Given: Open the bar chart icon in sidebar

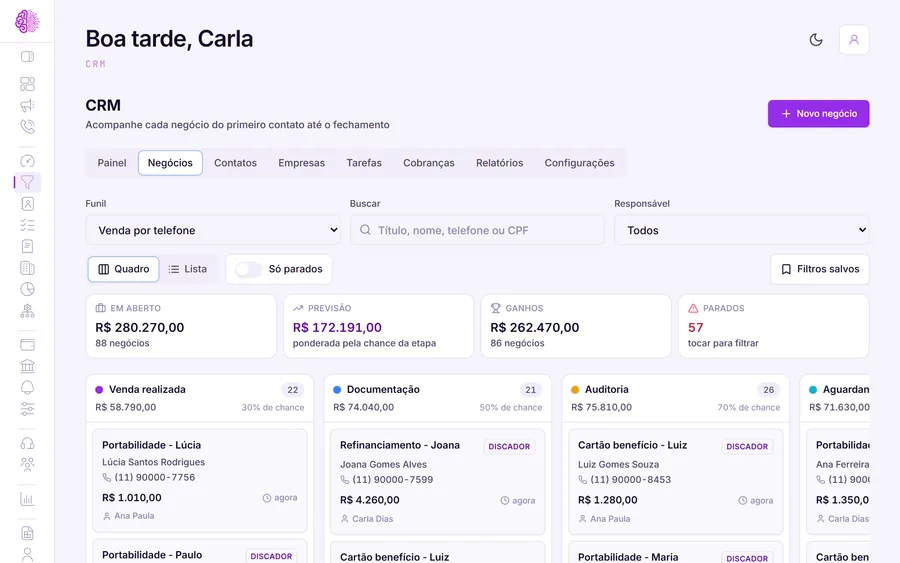Looking at the screenshot, I should tap(27, 499).
